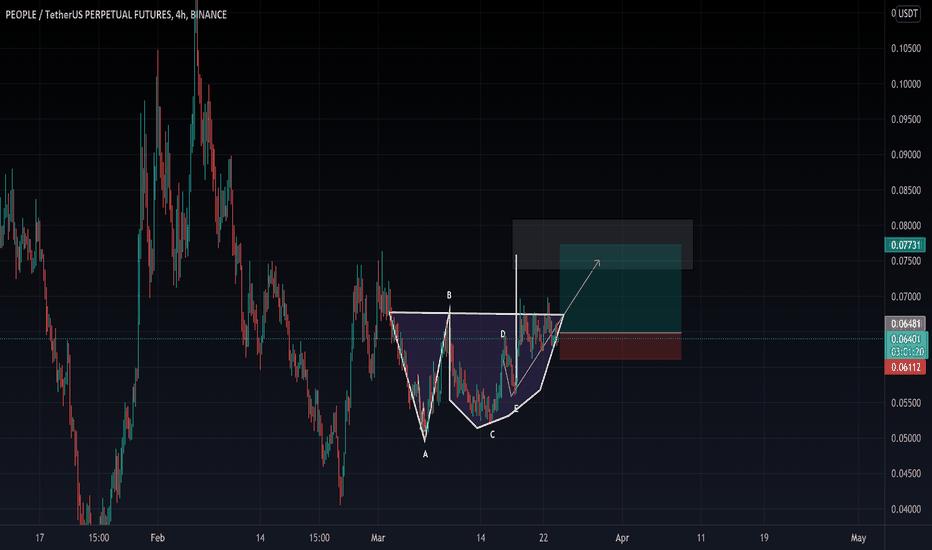
Task: Click the 0.04500 price axis label
Action: [906, 474]
